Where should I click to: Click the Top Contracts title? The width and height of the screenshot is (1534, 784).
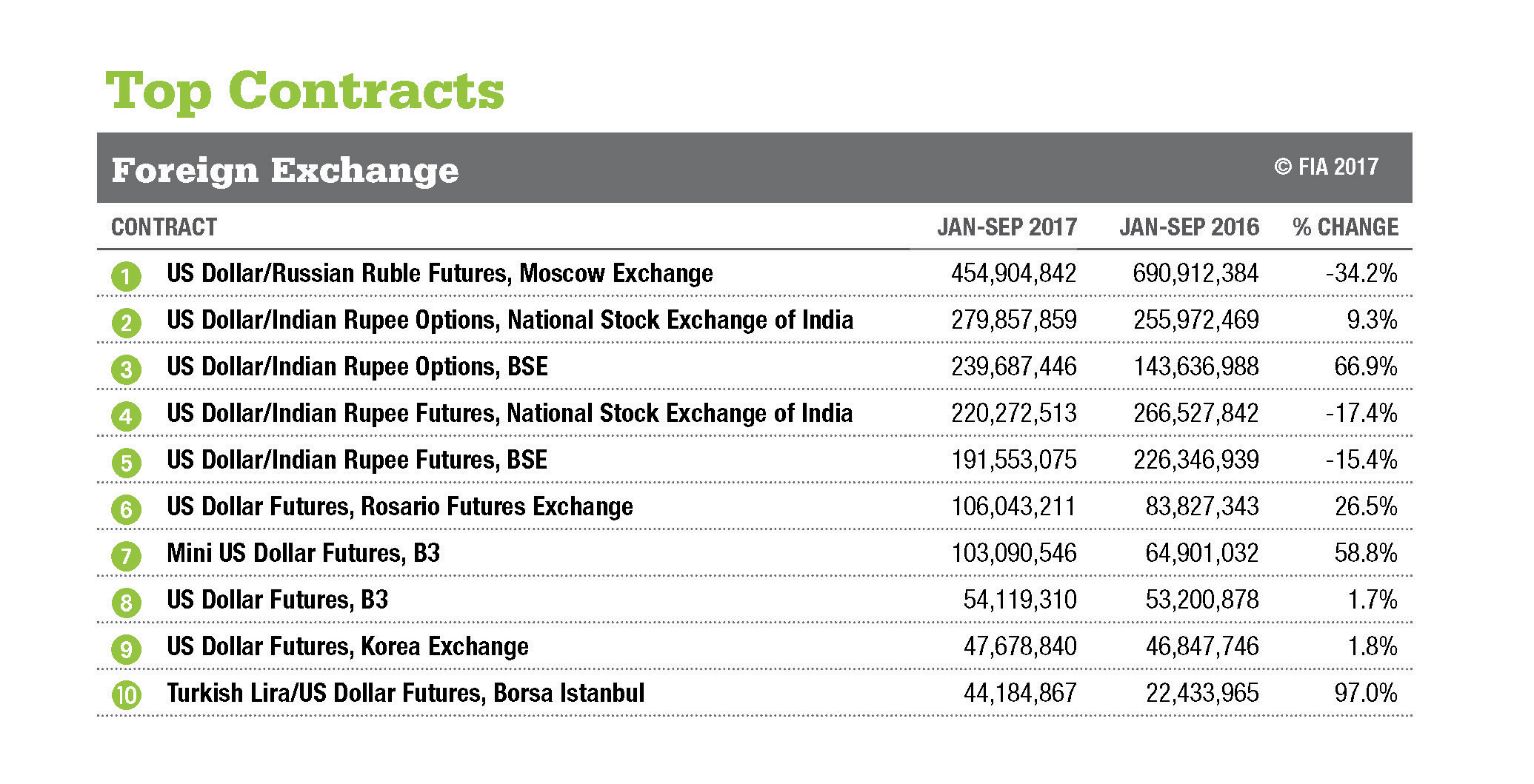coord(305,92)
